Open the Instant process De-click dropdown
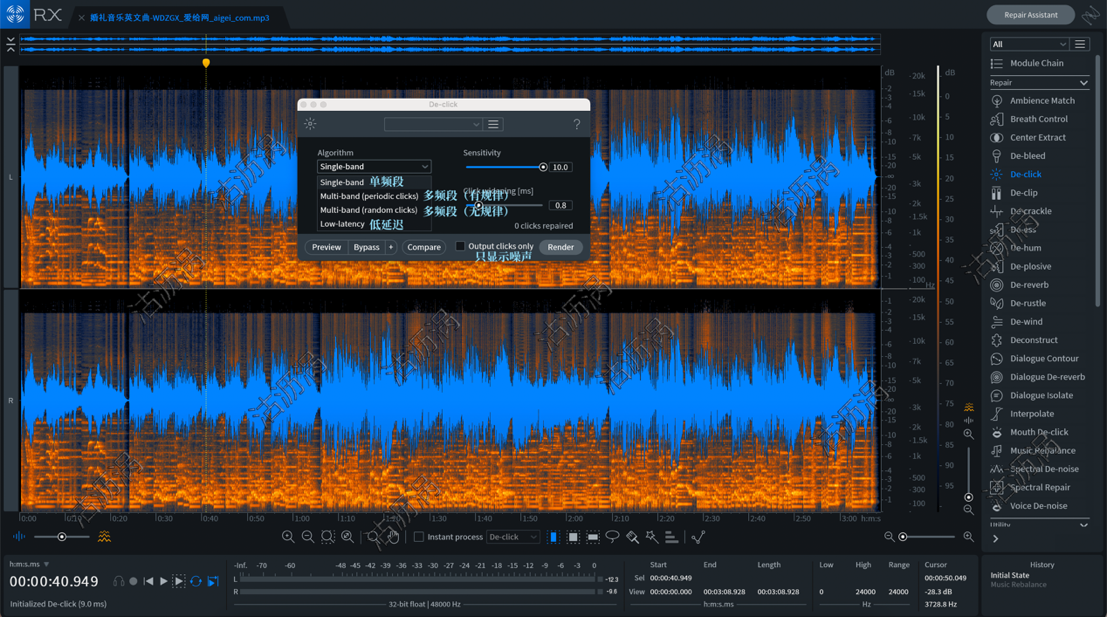Screen dimensions: 1107x617 pyautogui.click(x=512, y=537)
